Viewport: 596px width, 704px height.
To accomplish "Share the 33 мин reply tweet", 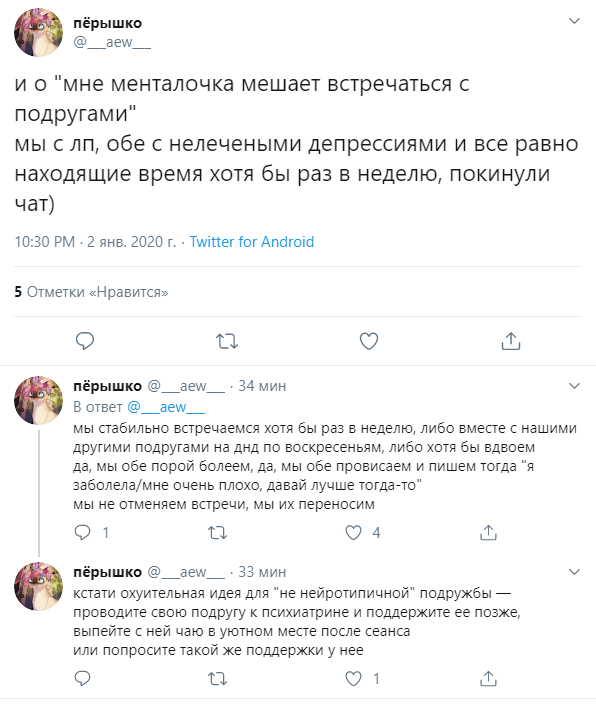I will click(488, 678).
